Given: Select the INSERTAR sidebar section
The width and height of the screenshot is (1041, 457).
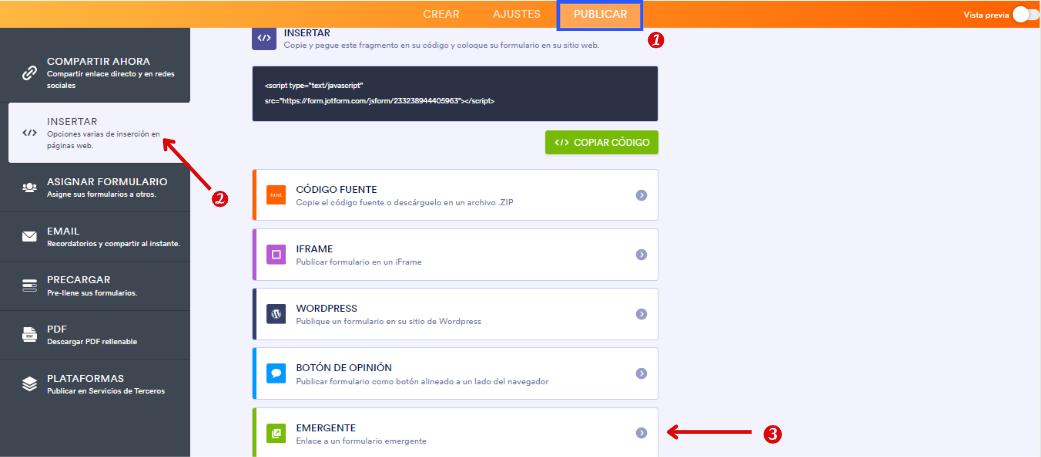Looking at the screenshot, I should [99, 133].
